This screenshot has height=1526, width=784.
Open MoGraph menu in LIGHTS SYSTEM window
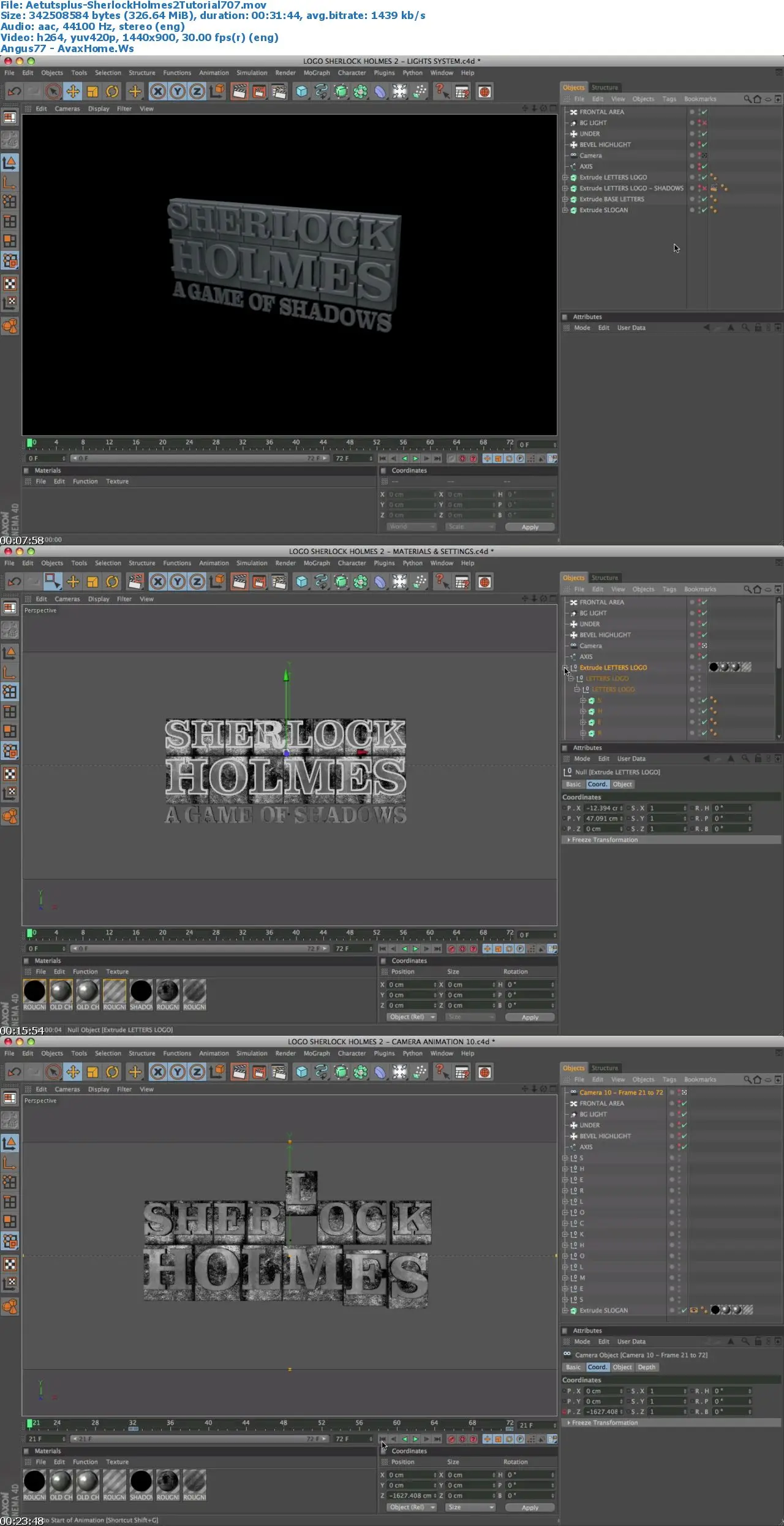coord(317,73)
